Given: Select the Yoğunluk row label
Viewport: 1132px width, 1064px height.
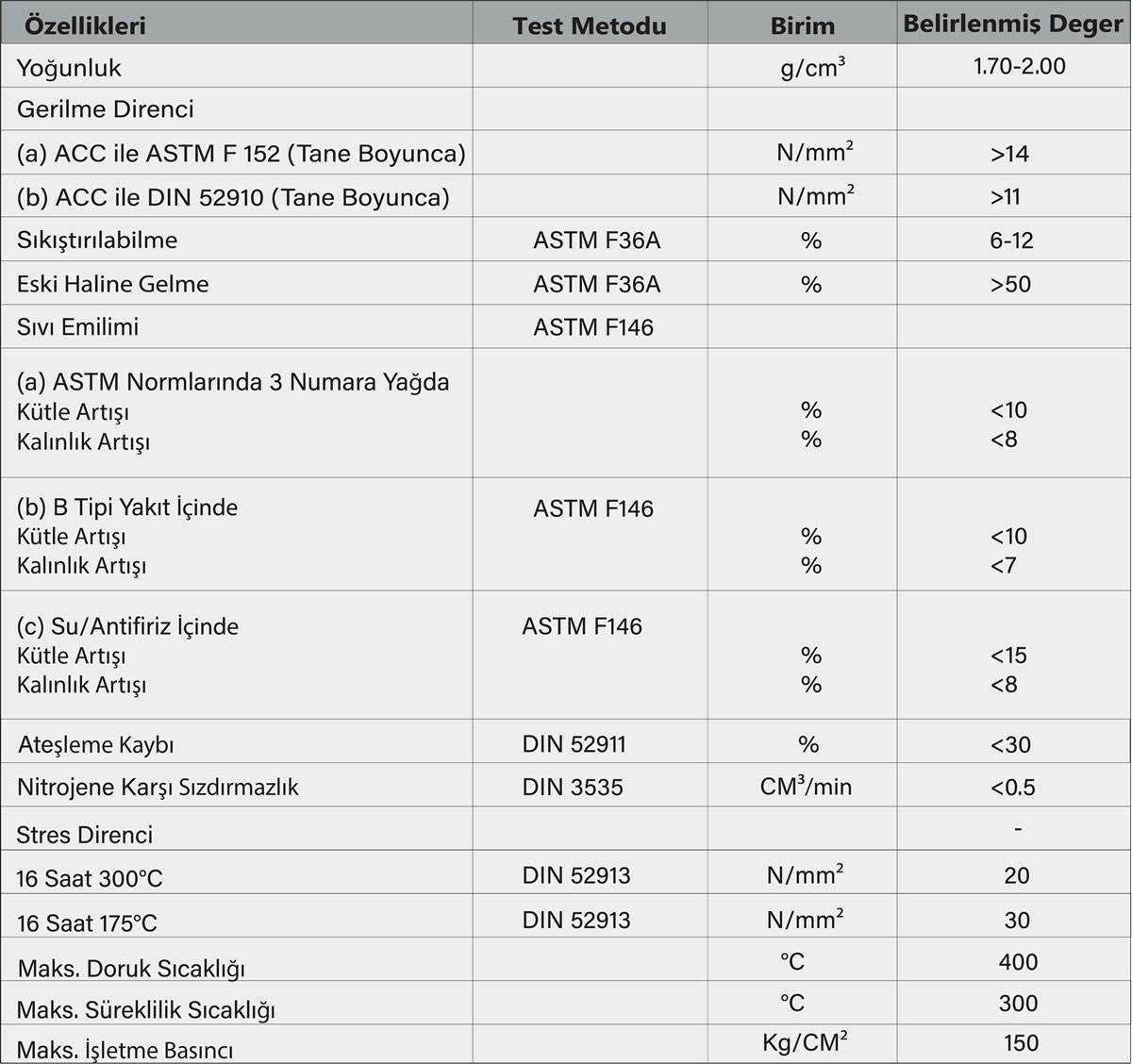Looking at the screenshot, I should click(69, 68).
